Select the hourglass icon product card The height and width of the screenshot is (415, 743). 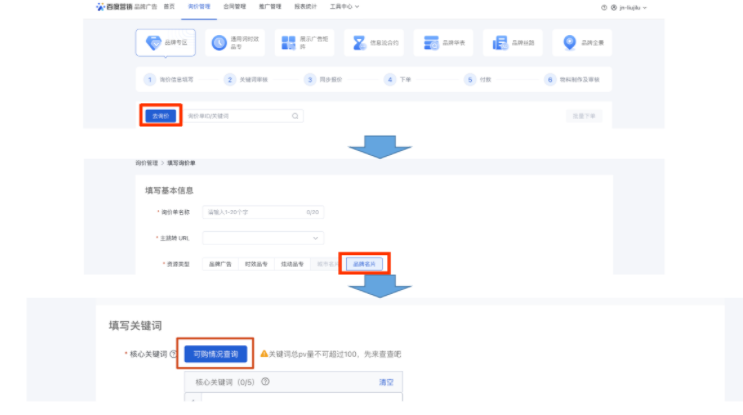click(374, 43)
